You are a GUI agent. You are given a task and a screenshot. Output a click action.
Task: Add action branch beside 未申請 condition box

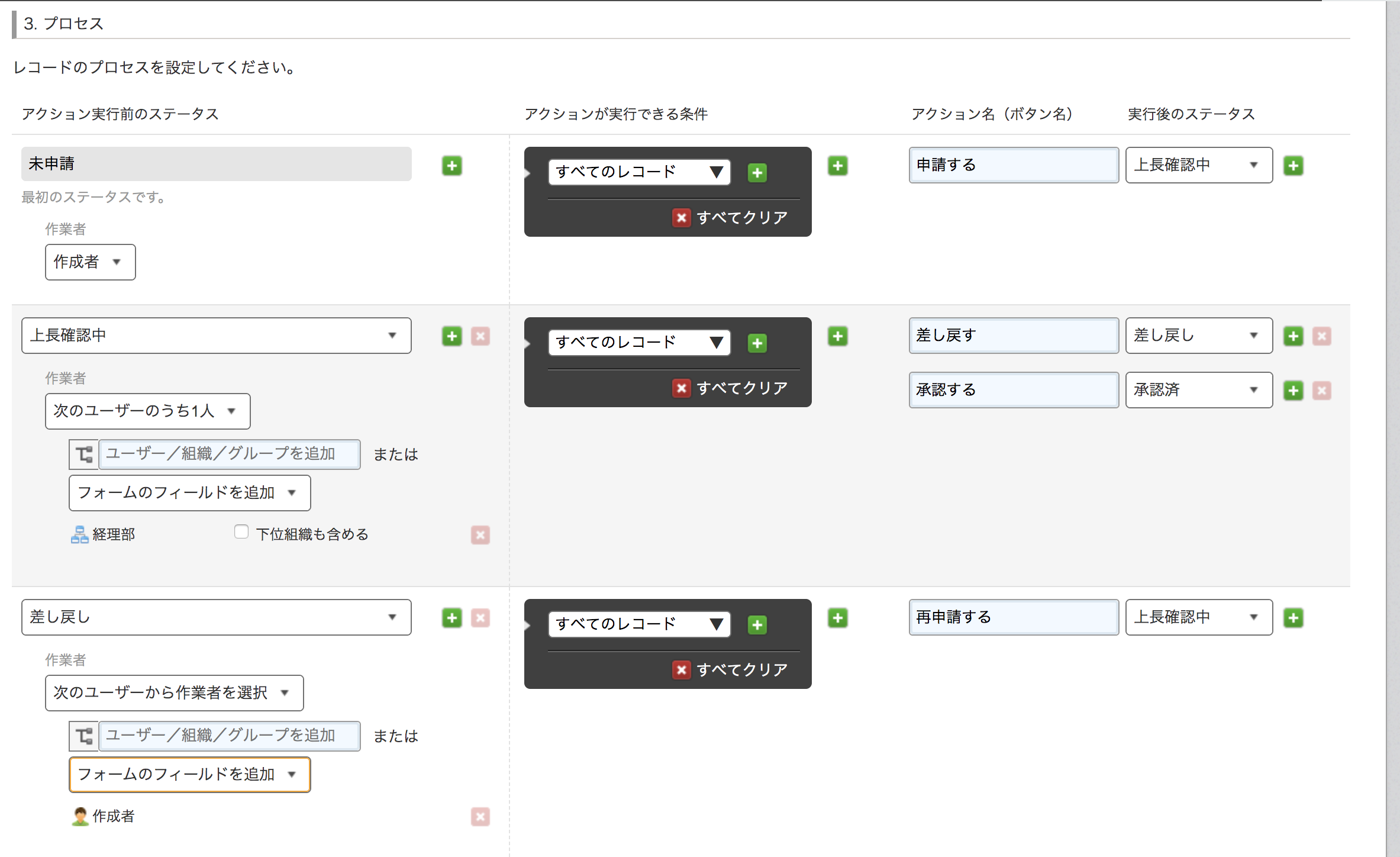[x=838, y=166]
